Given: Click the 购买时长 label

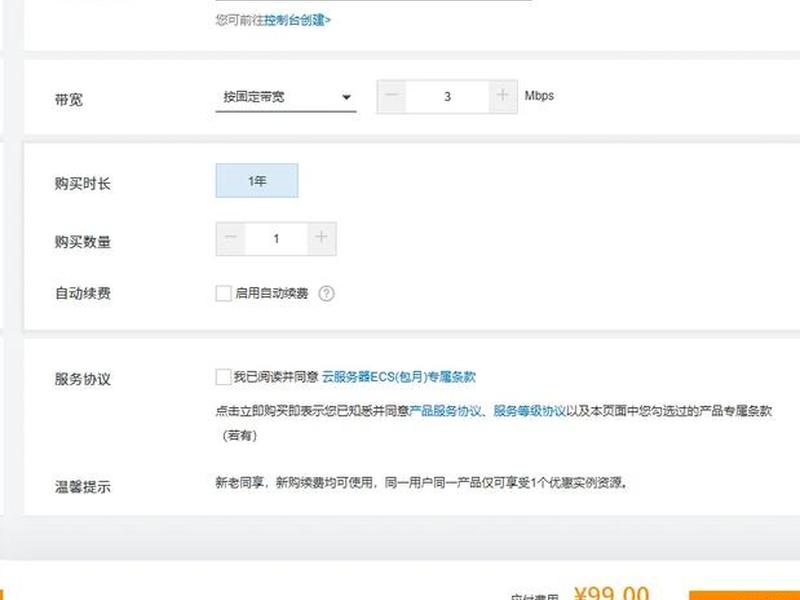Looking at the screenshot, I should (83, 184).
